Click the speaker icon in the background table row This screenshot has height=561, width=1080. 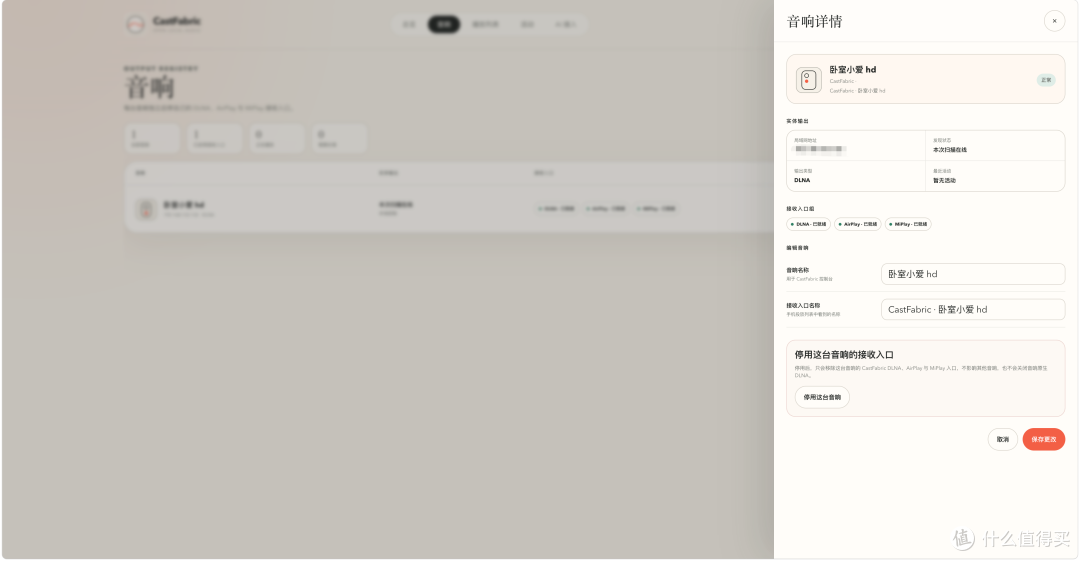pos(145,209)
